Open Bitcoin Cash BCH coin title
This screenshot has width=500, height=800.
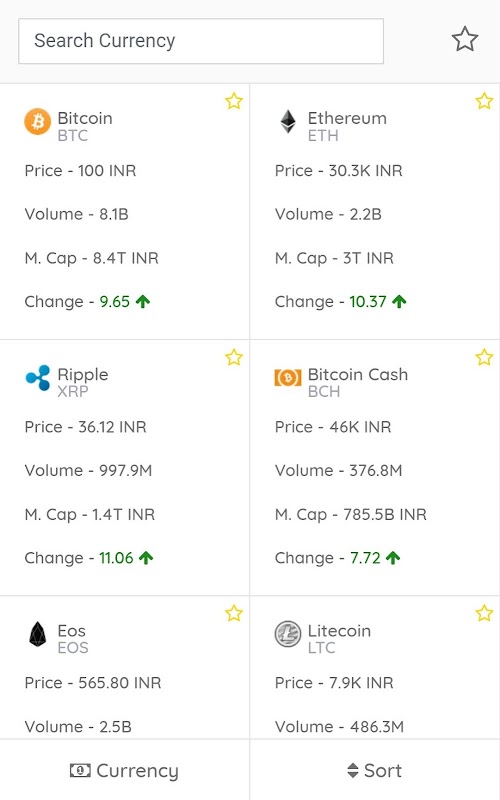(x=358, y=383)
